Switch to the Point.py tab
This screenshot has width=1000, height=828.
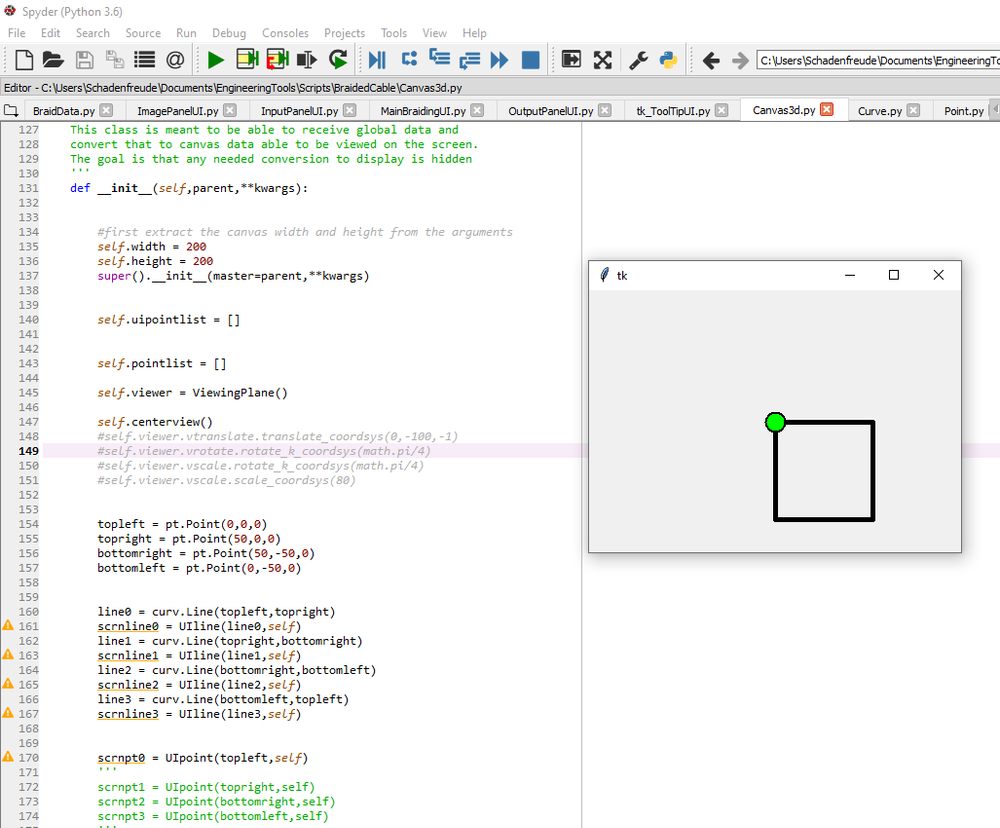pyautogui.click(x=964, y=111)
